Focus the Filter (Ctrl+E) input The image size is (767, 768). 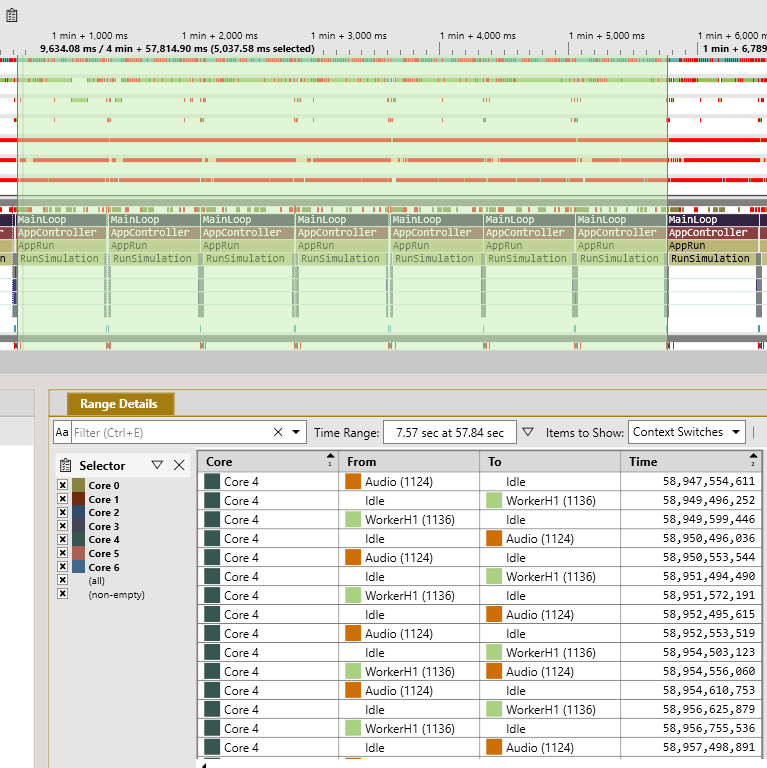click(x=170, y=432)
